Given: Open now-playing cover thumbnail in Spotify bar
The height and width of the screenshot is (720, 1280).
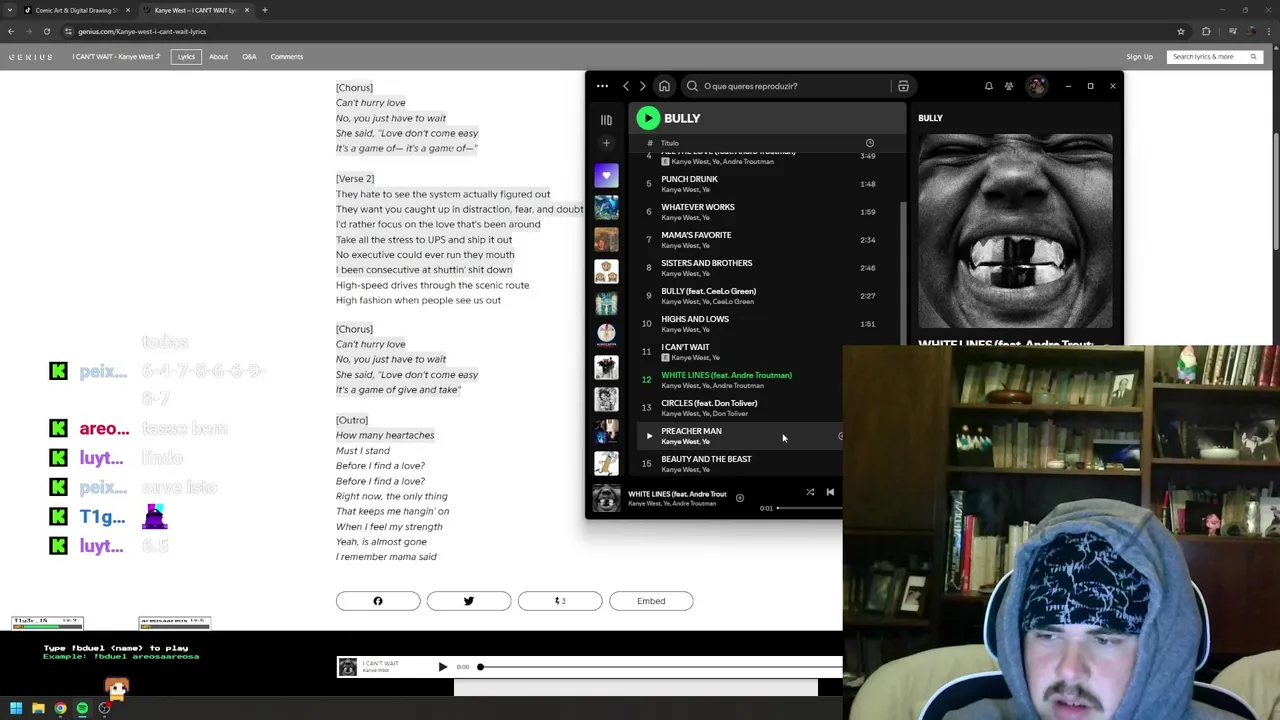Looking at the screenshot, I should click(x=606, y=498).
